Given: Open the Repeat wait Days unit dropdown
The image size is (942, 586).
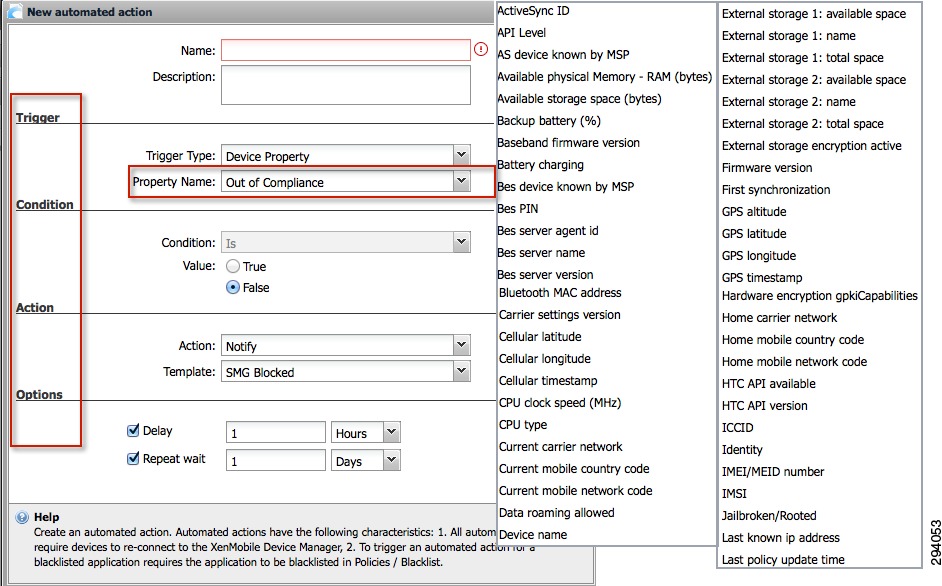Looking at the screenshot, I should pos(391,460).
